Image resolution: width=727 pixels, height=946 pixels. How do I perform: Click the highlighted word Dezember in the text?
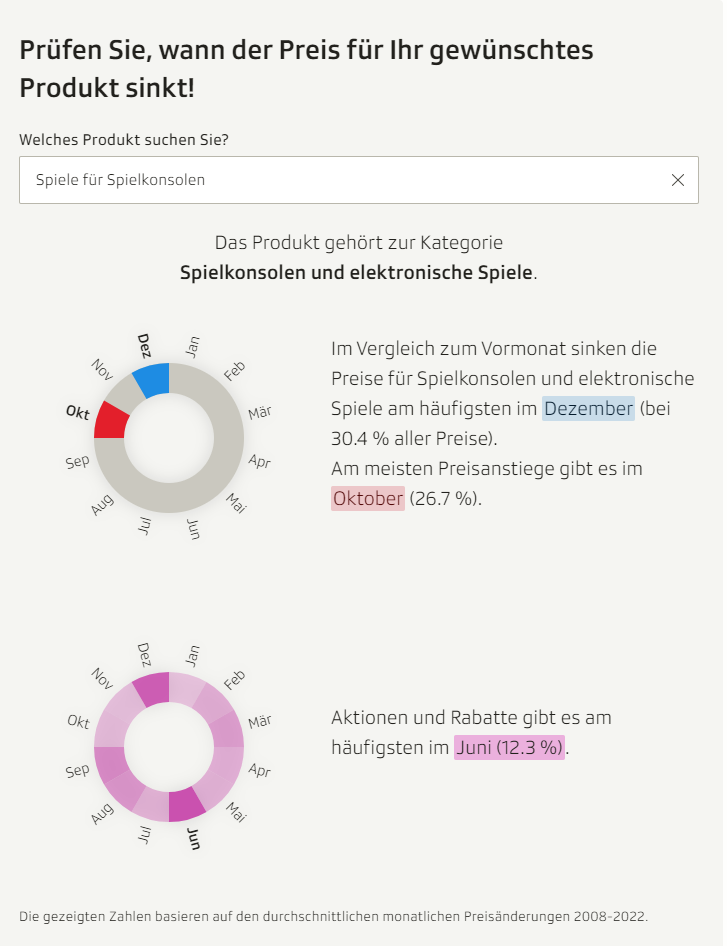(x=588, y=408)
